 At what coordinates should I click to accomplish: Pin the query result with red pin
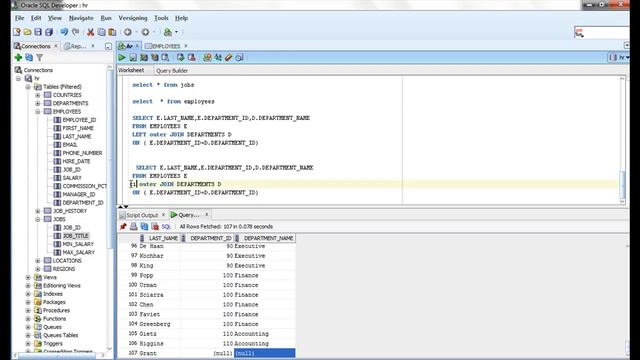pos(123,226)
